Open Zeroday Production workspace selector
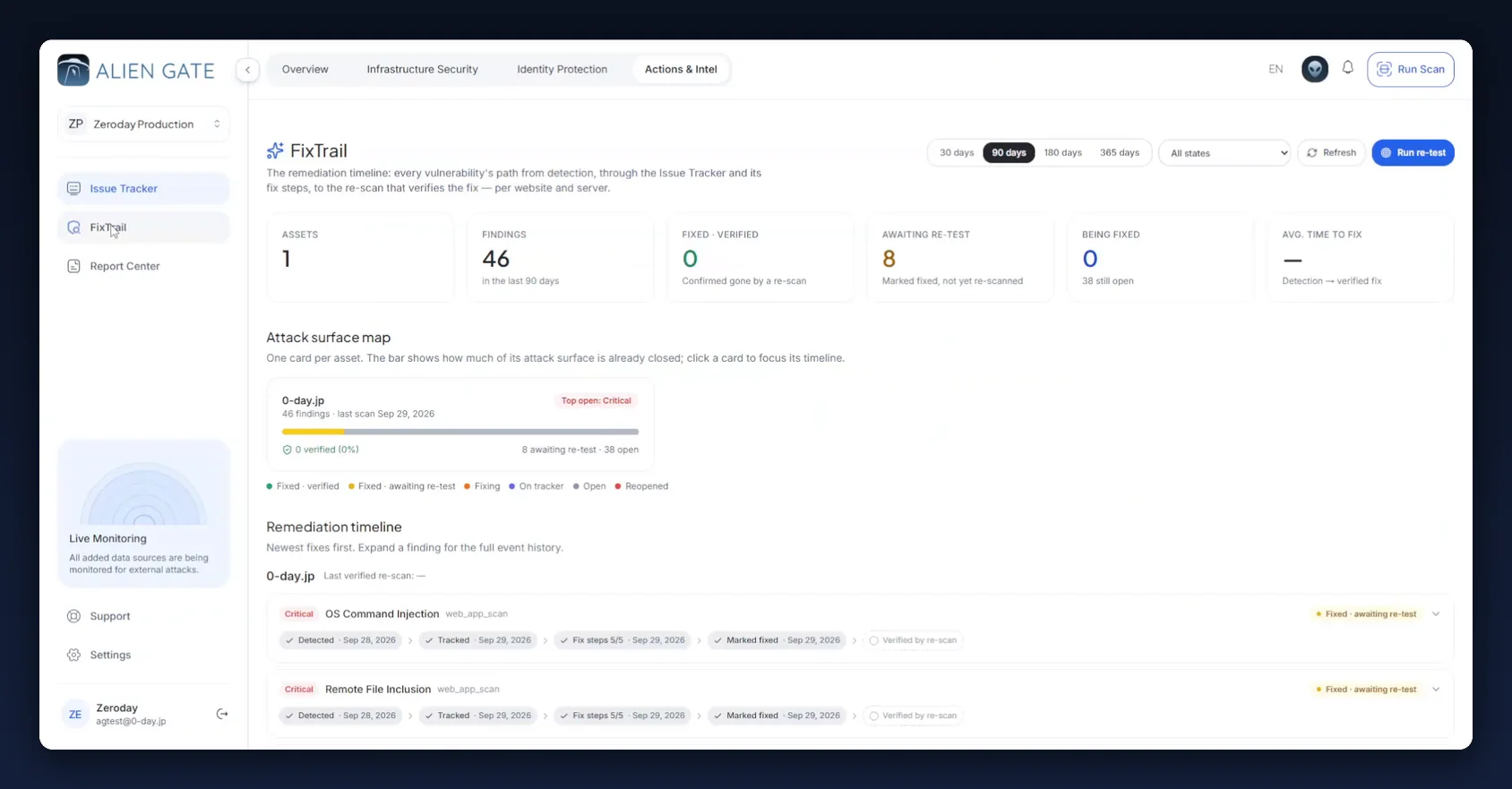The image size is (1512, 789). tap(143, 124)
